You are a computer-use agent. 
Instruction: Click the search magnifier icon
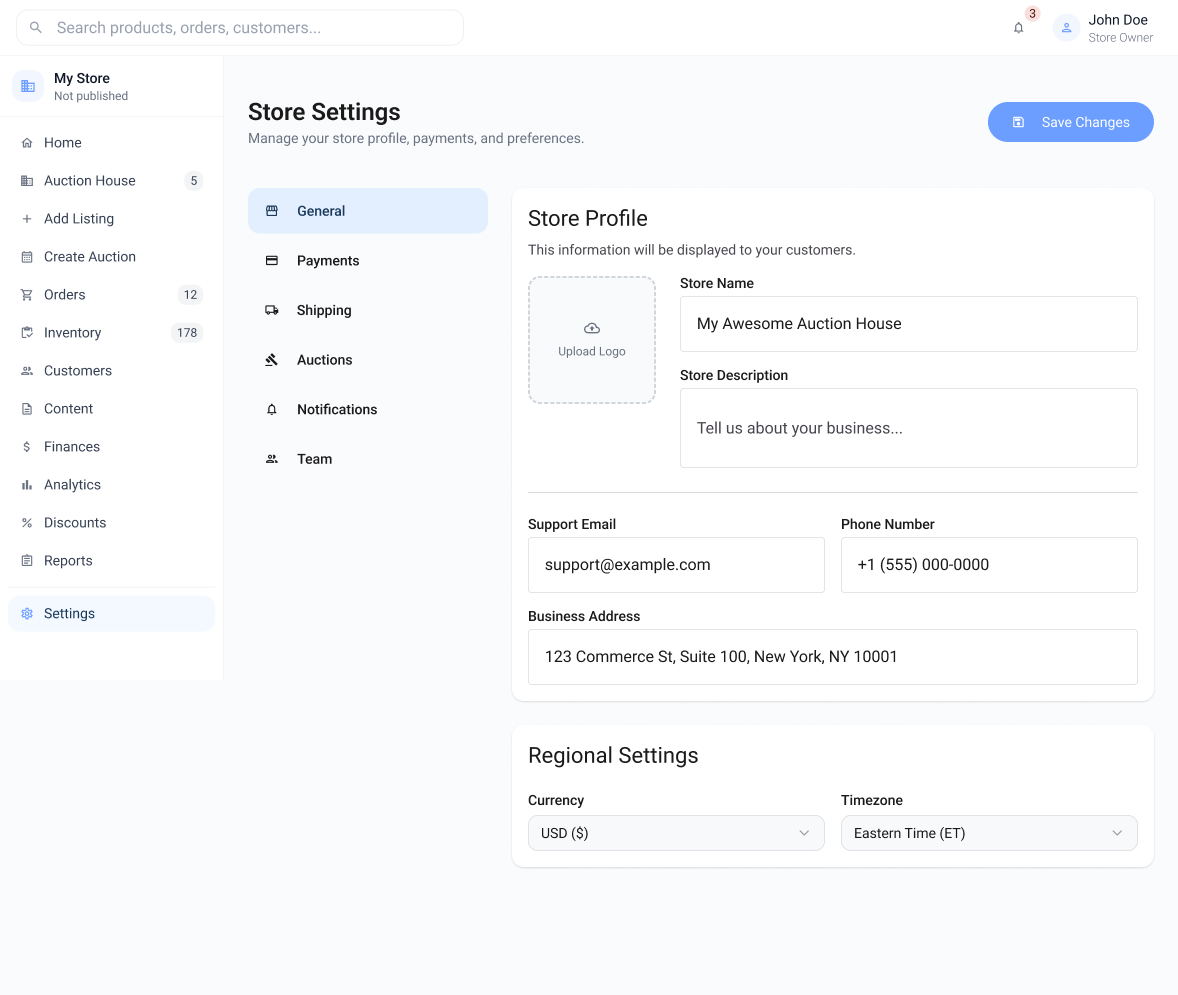[x=35, y=28]
